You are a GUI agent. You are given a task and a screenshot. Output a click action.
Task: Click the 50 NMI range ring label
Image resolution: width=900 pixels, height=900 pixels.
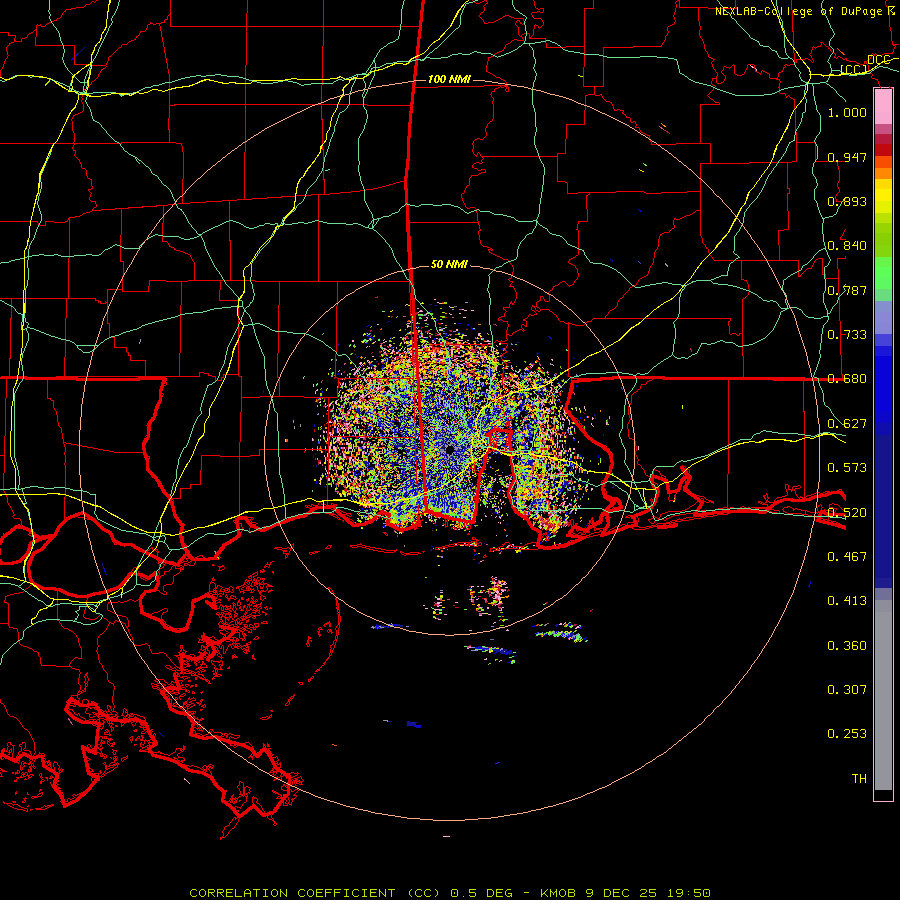(449, 264)
